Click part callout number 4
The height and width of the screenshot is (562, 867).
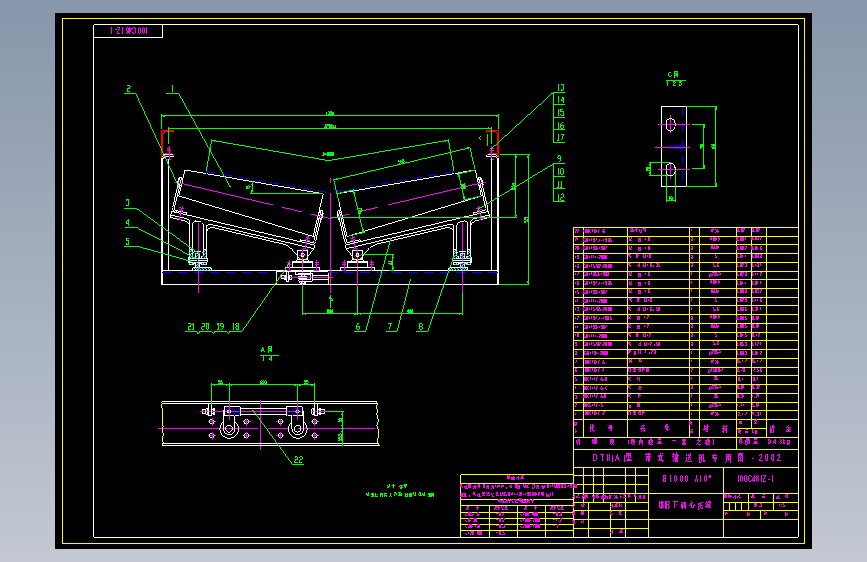(128, 222)
